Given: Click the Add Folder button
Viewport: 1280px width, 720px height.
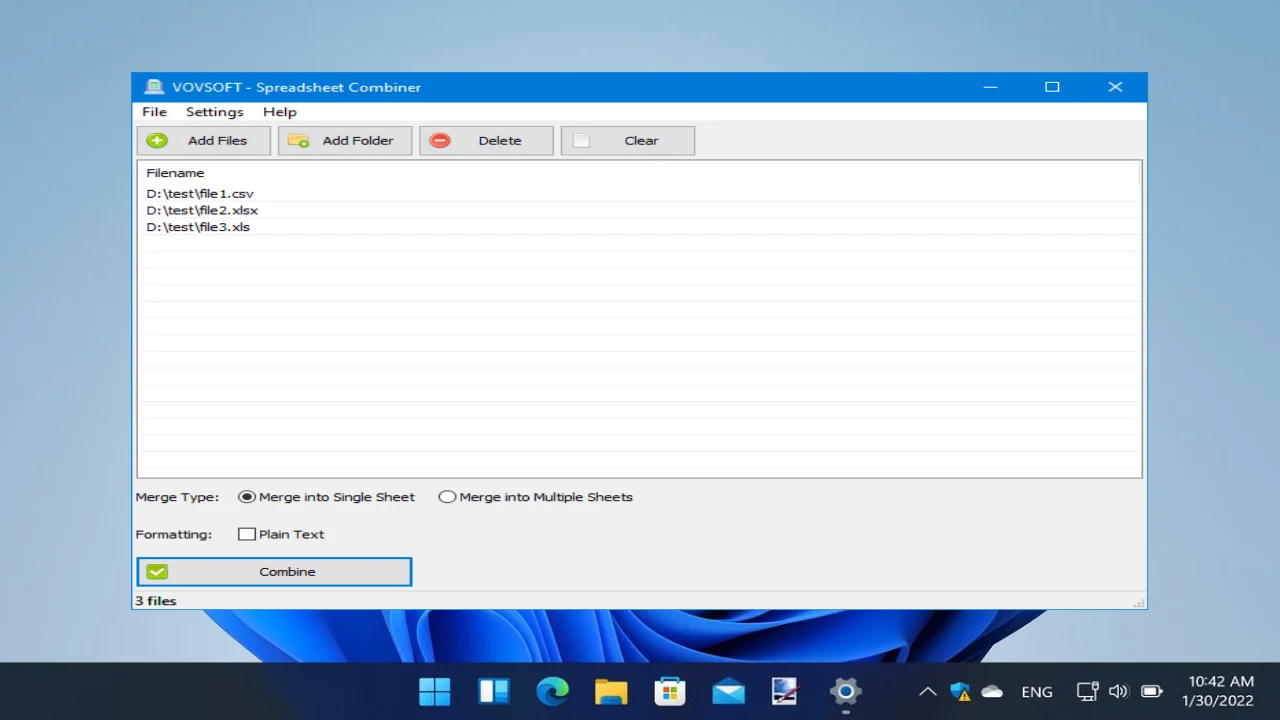Looking at the screenshot, I should 345,141.
